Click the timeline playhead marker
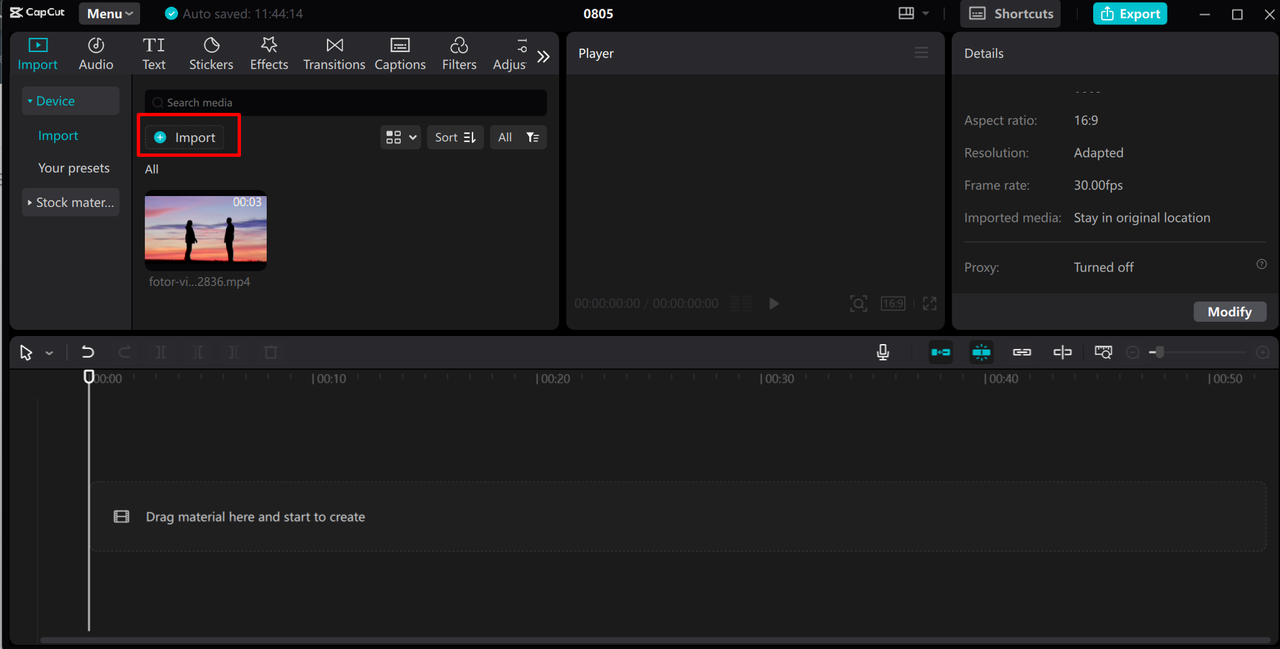1280x649 pixels. coord(89,377)
